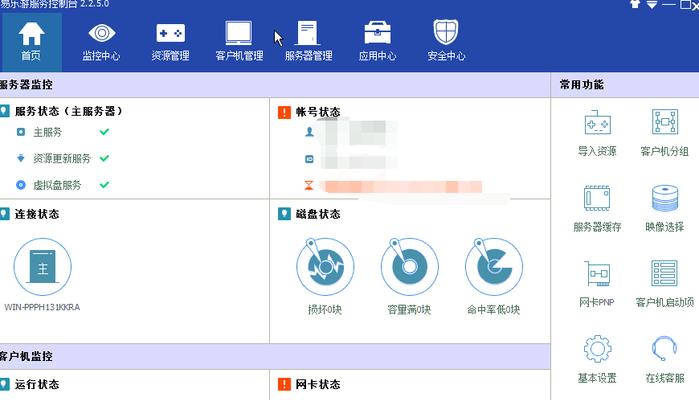The height and width of the screenshot is (400, 699).
Task: Click the 资源更新服务 label
Action: 62,159
